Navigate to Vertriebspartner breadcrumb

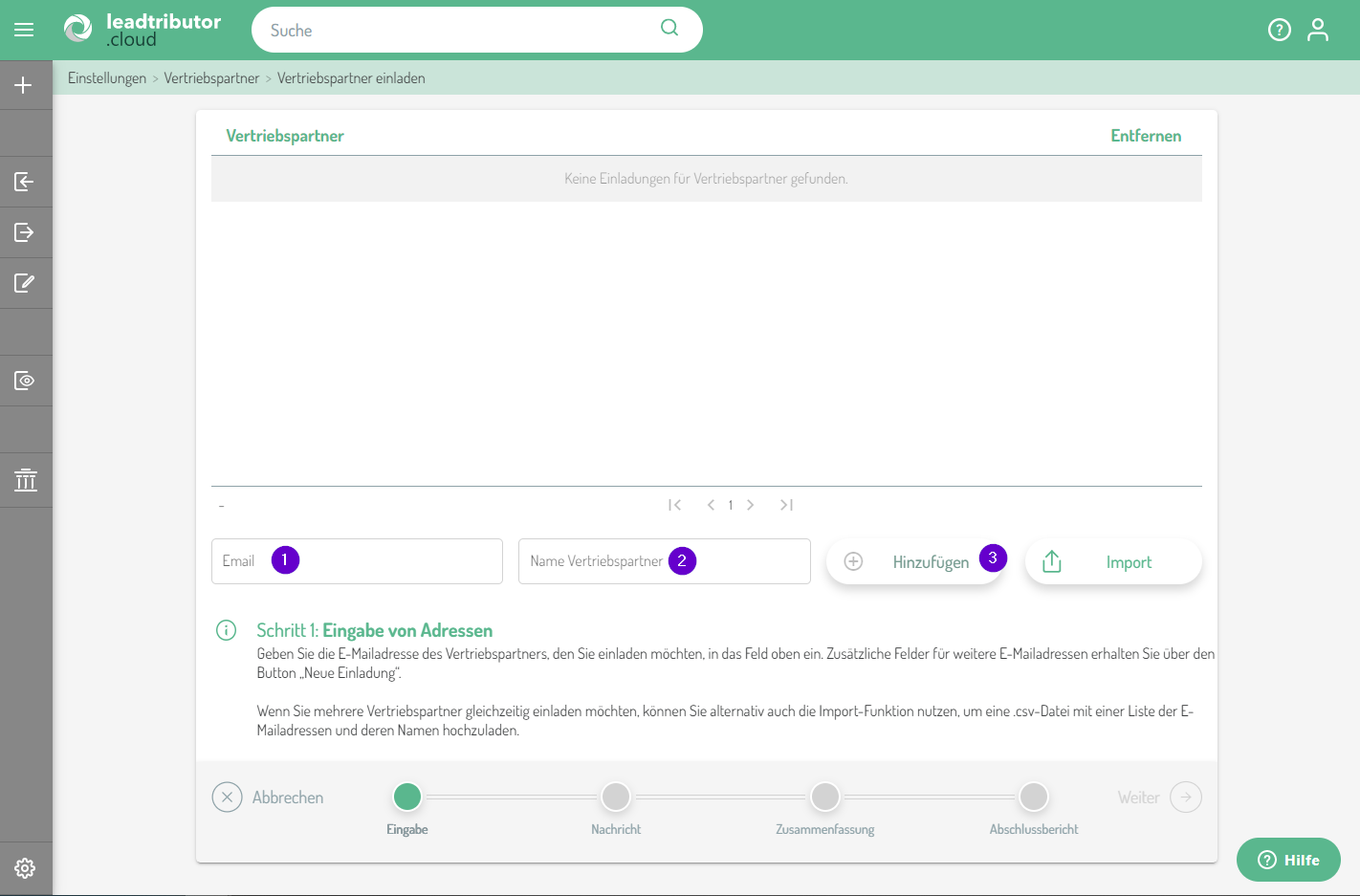(211, 78)
